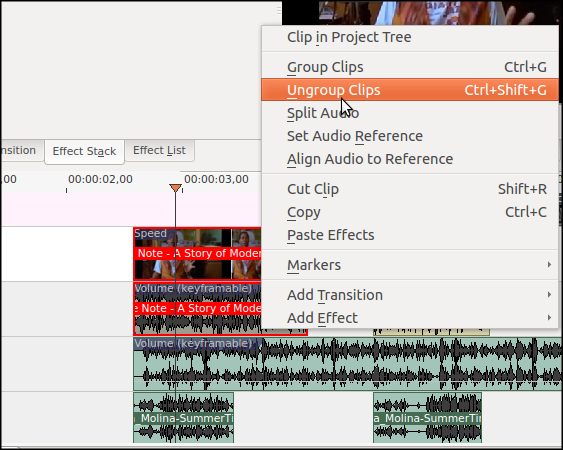Choose Set Audio Reference
This screenshot has width=563, height=450.
tap(410, 136)
